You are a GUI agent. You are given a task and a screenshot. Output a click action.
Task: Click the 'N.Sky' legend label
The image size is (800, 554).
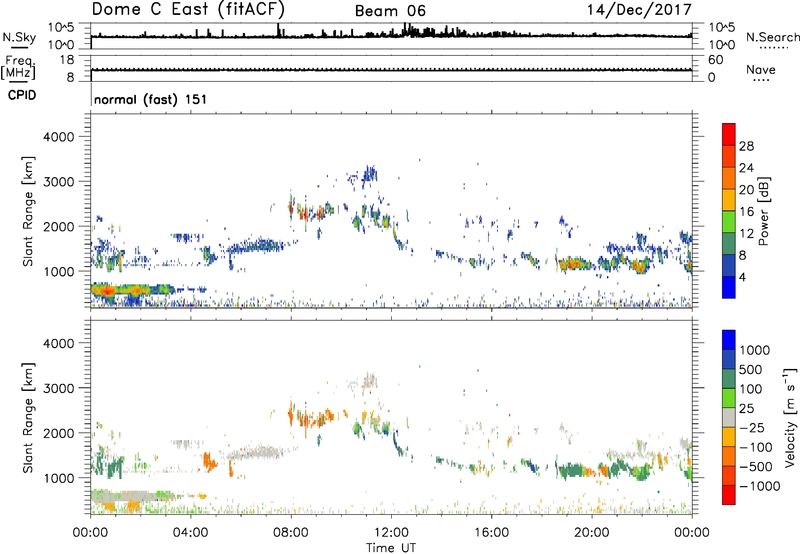(x=19, y=37)
